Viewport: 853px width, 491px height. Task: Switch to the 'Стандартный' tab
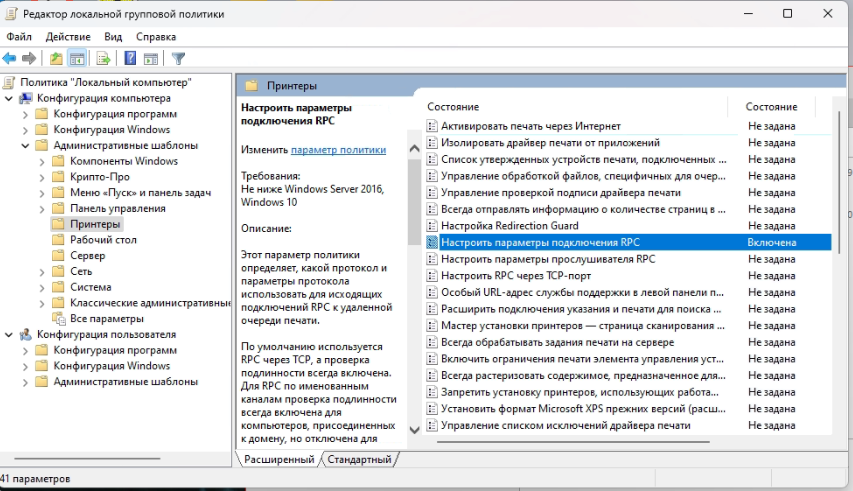click(x=360, y=459)
